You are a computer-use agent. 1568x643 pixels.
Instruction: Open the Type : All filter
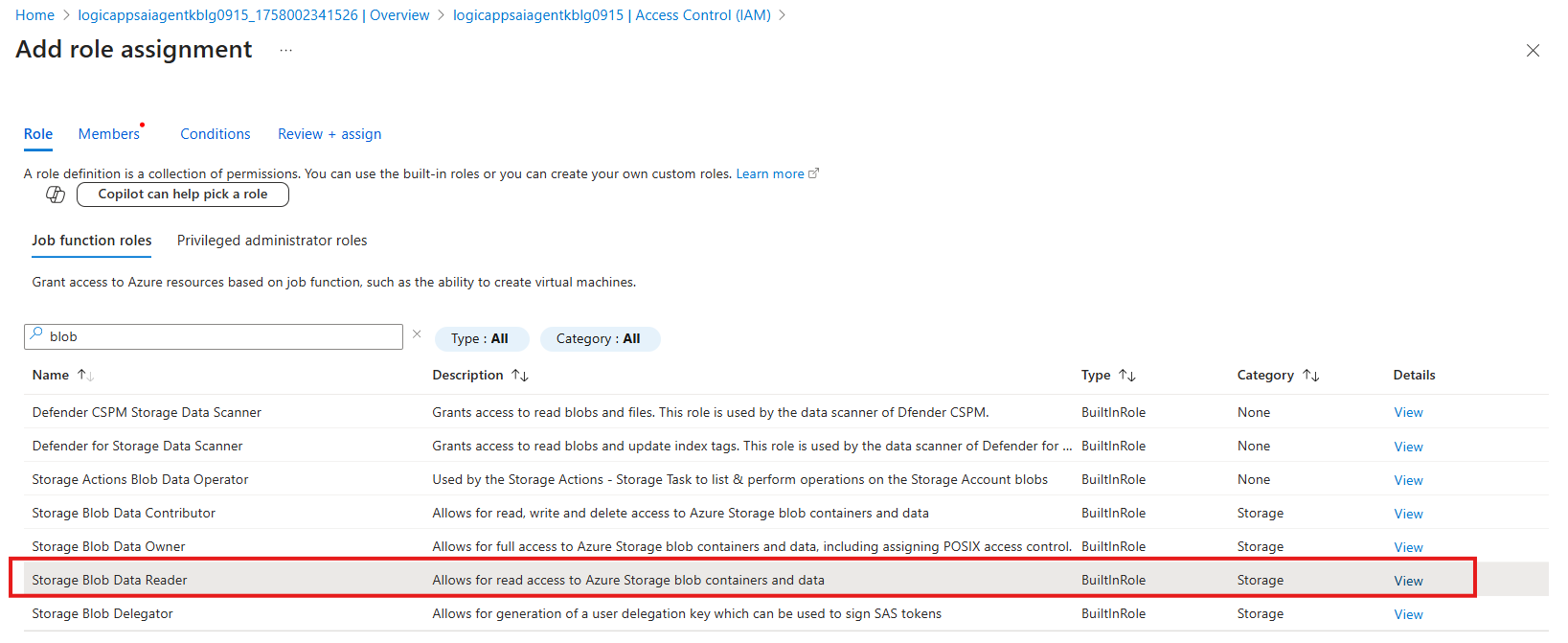[480, 339]
